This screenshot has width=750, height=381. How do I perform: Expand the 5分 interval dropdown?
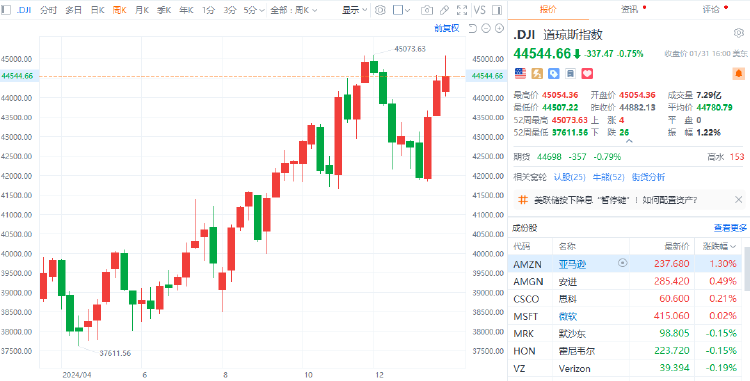coord(254,10)
